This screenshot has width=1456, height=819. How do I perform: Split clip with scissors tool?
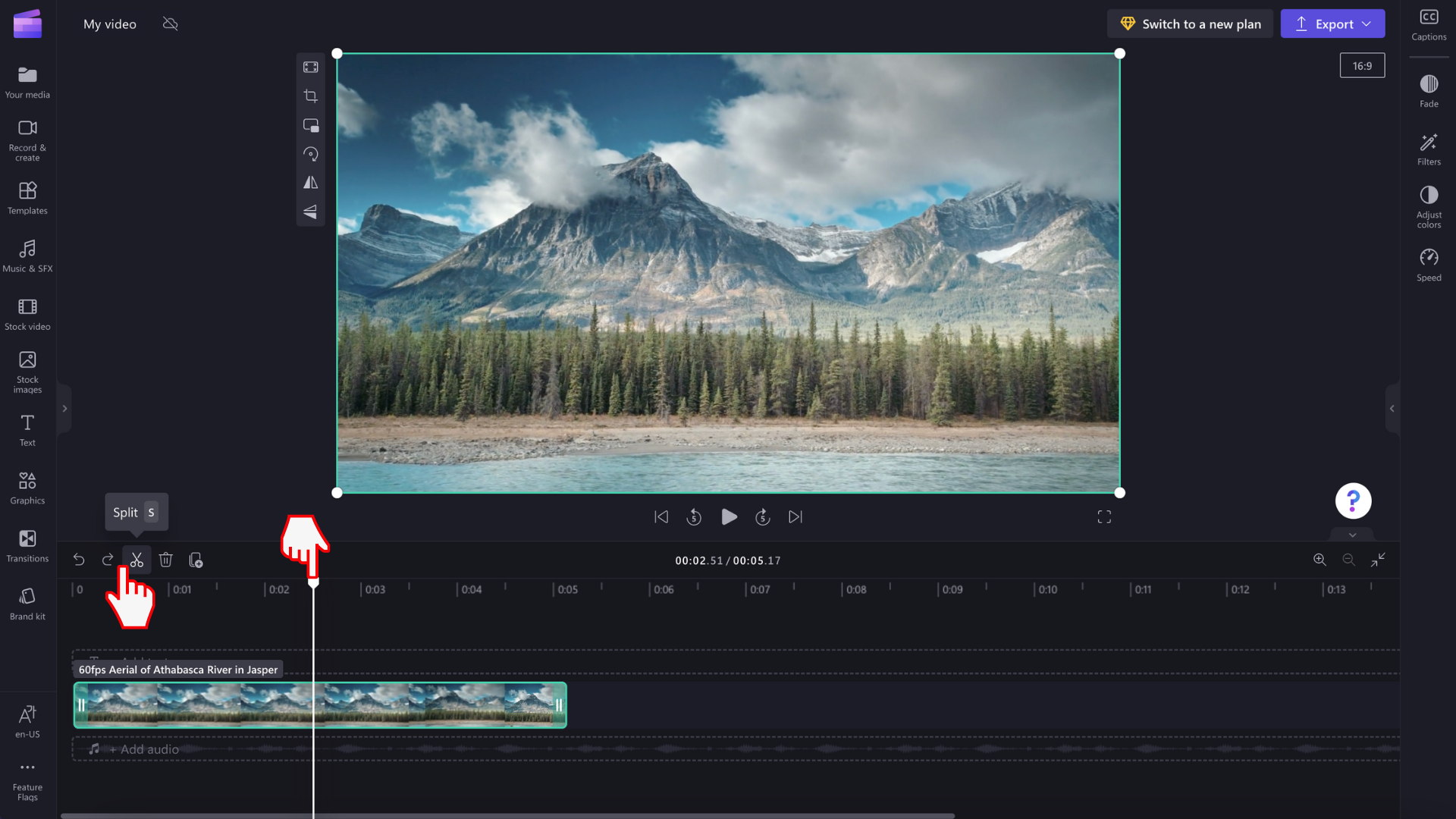point(136,560)
